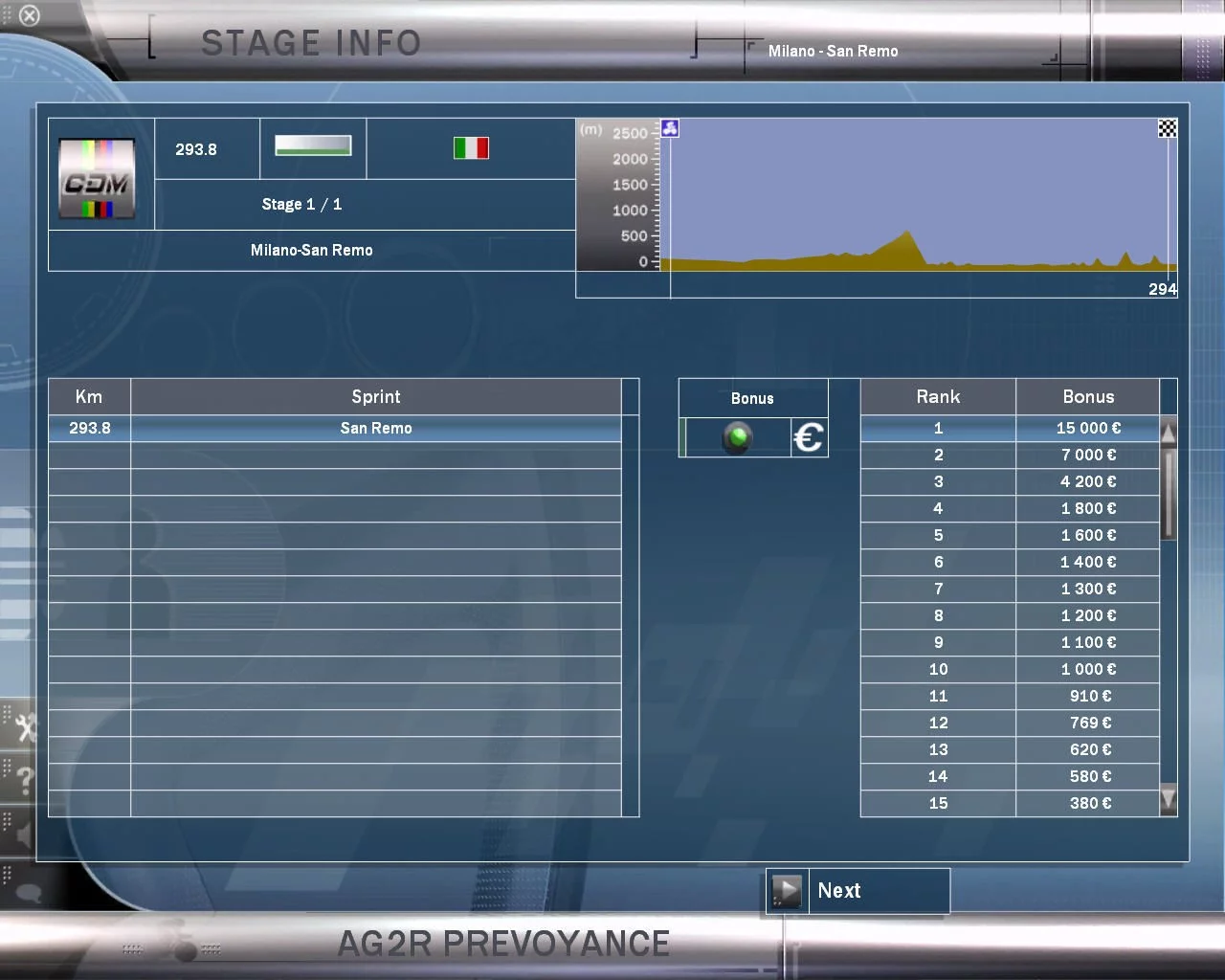
Task: Open the tools settings icon in sidebar
Action: [x=24, y=728]
